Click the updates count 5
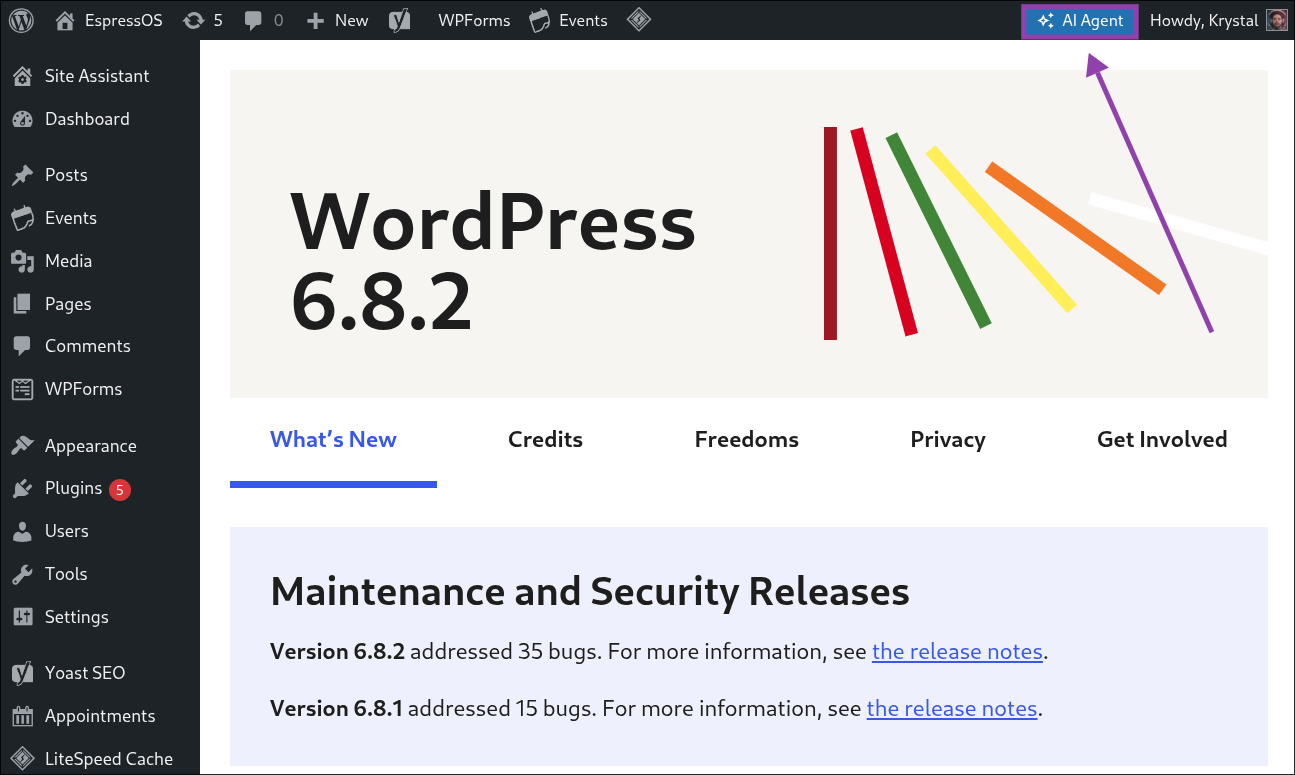 pos(218,20)
